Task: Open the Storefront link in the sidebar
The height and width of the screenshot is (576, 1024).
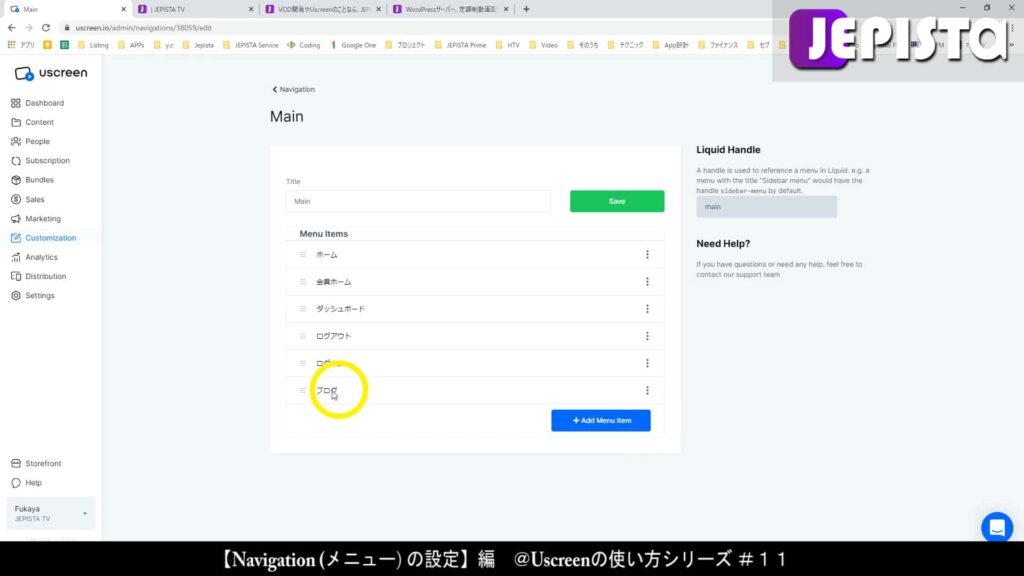Action: point(42,463)
